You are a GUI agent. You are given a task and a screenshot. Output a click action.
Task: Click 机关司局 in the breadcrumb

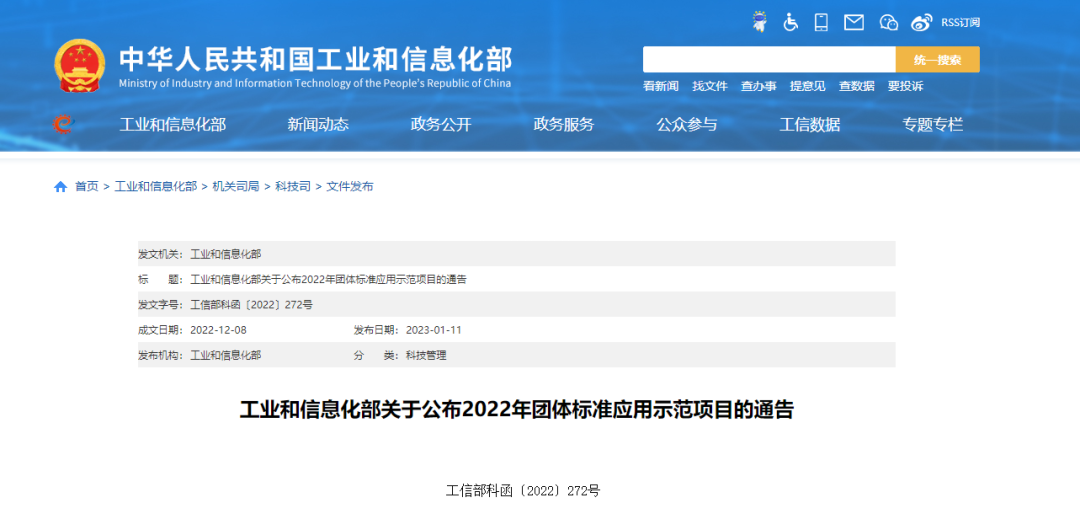click(x=236, y=187)
